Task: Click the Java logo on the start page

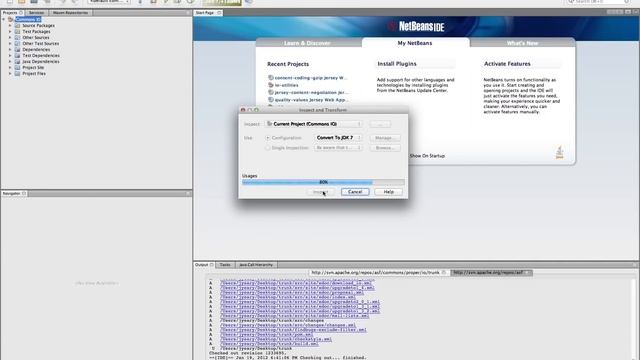Action: 560,152
